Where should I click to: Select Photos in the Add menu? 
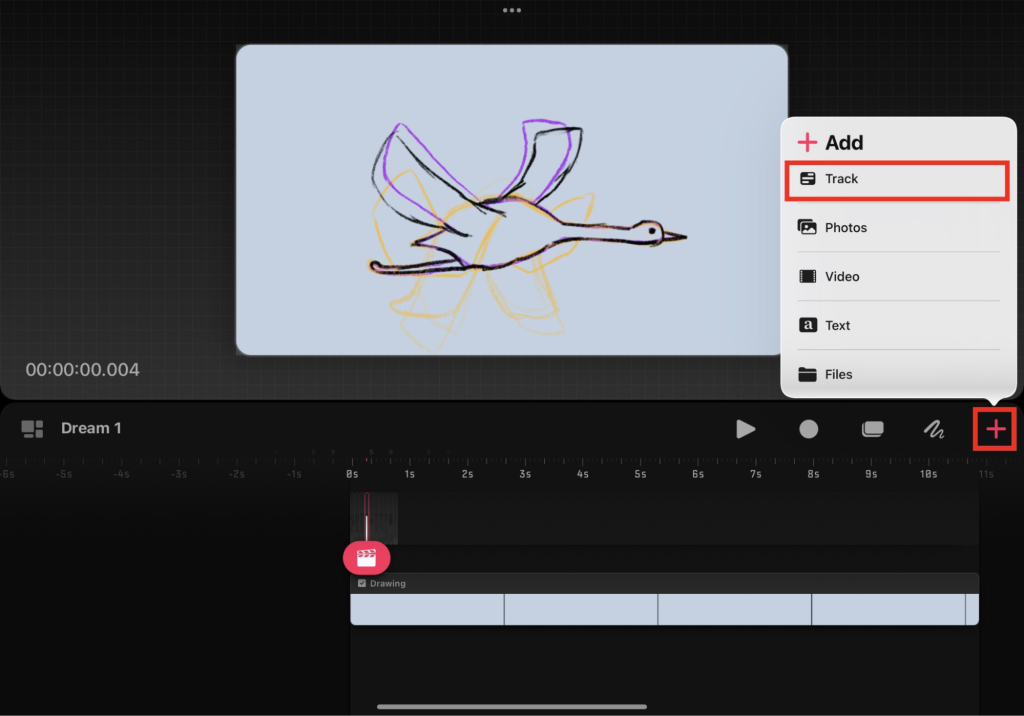click(x=896, y=228)
